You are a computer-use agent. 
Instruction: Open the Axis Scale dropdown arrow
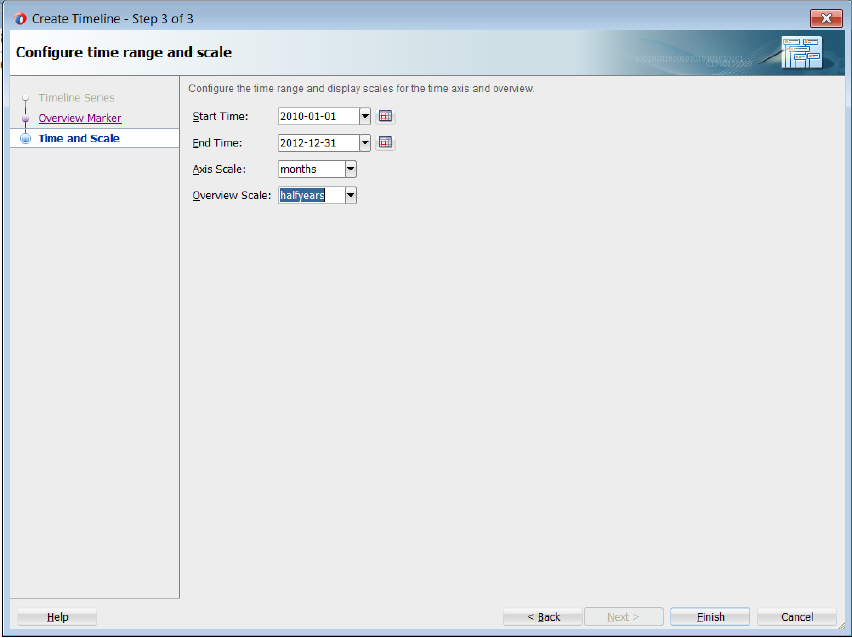(350, 169)
